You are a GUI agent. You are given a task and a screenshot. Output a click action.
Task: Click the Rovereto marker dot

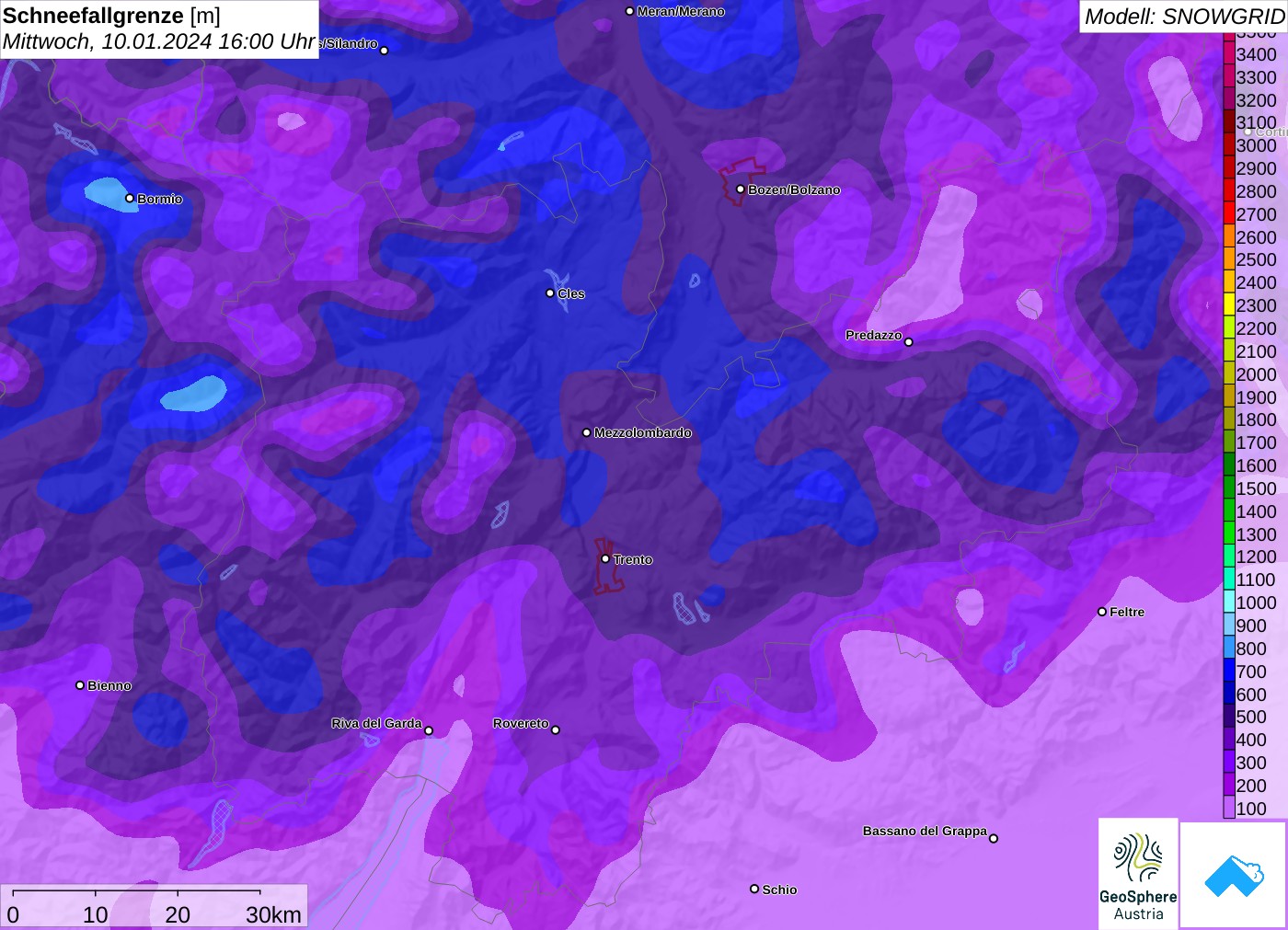pyautogui.click(x=556, y=729)
